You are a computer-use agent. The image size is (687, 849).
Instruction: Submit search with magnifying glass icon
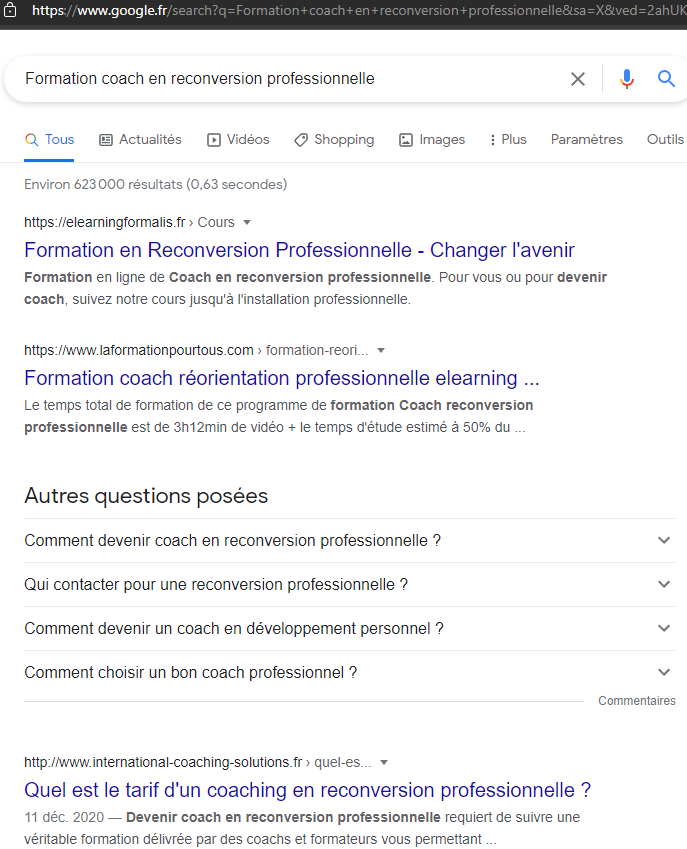[x=667, y=79]
